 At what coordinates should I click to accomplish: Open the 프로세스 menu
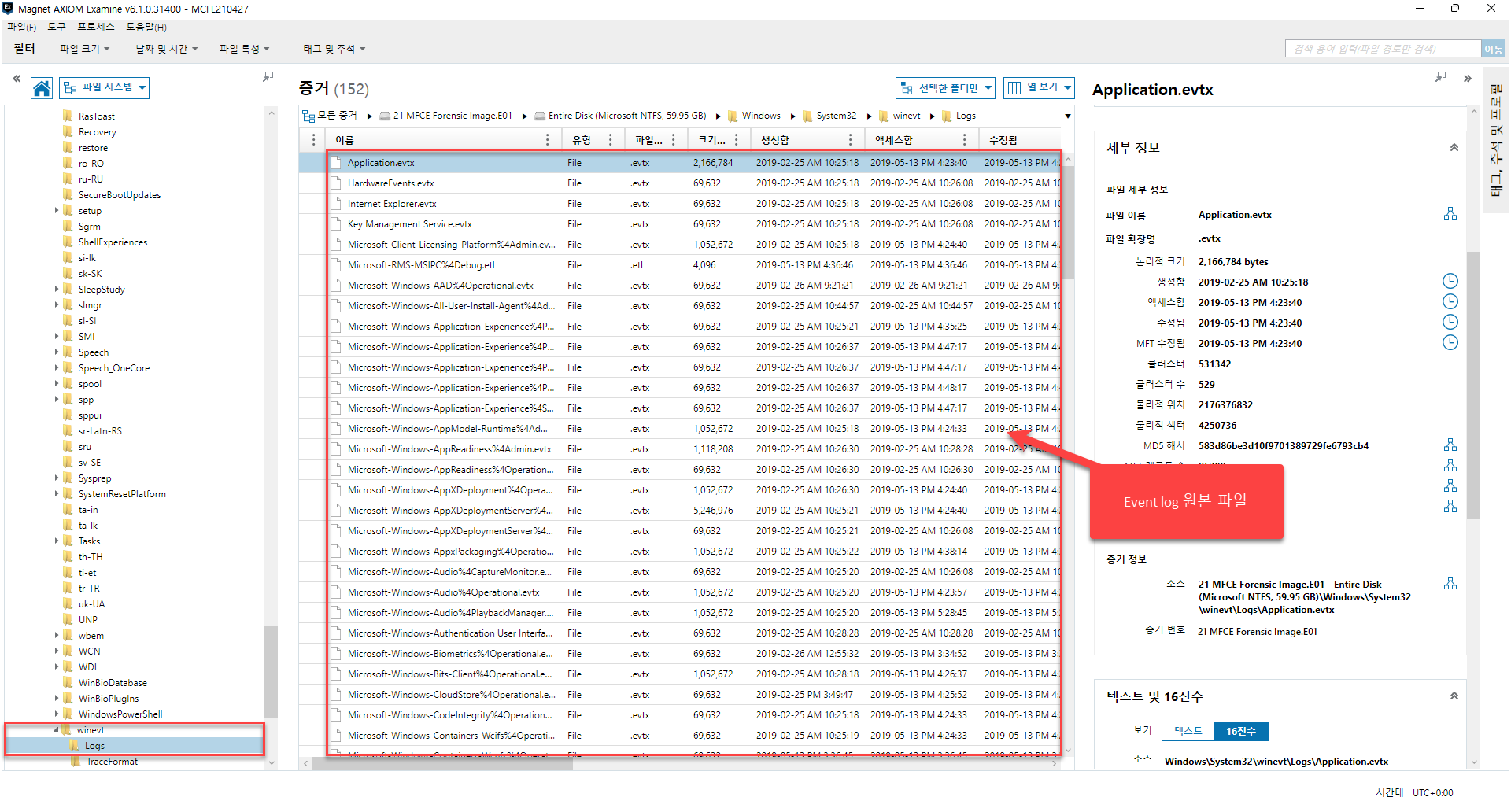95,27
